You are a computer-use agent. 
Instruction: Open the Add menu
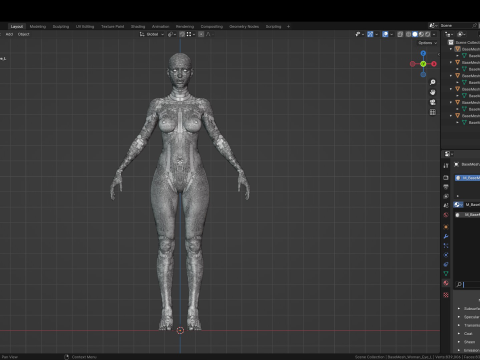9,34
